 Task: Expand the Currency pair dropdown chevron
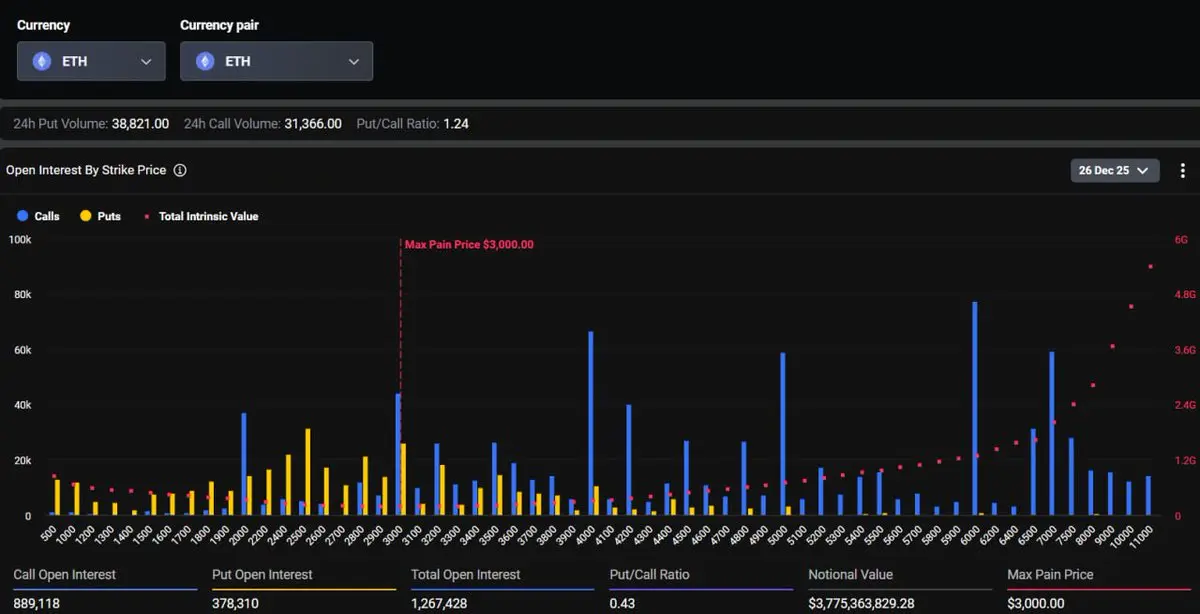(x=353, y=61)
